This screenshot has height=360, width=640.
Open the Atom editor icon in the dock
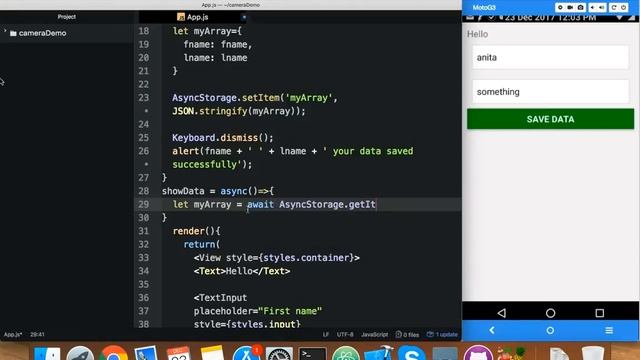(x=346, y=353)
